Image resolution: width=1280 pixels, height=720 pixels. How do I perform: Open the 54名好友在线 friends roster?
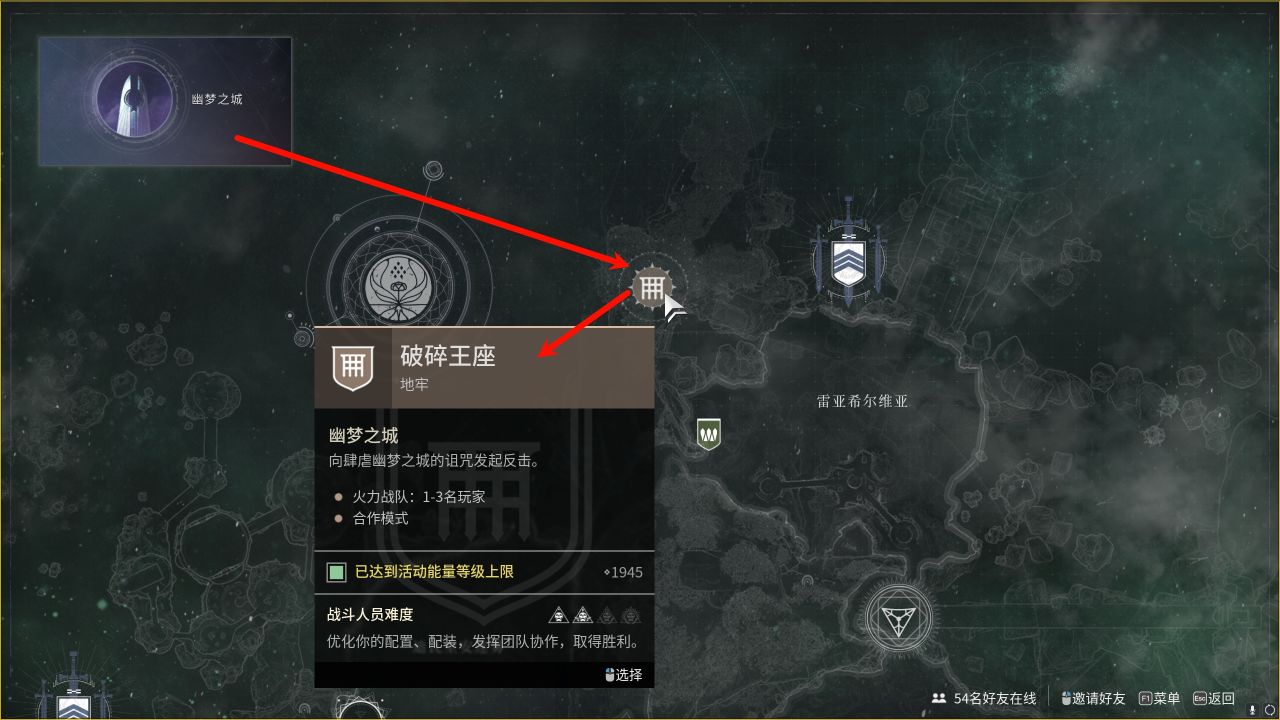point(985,698)
